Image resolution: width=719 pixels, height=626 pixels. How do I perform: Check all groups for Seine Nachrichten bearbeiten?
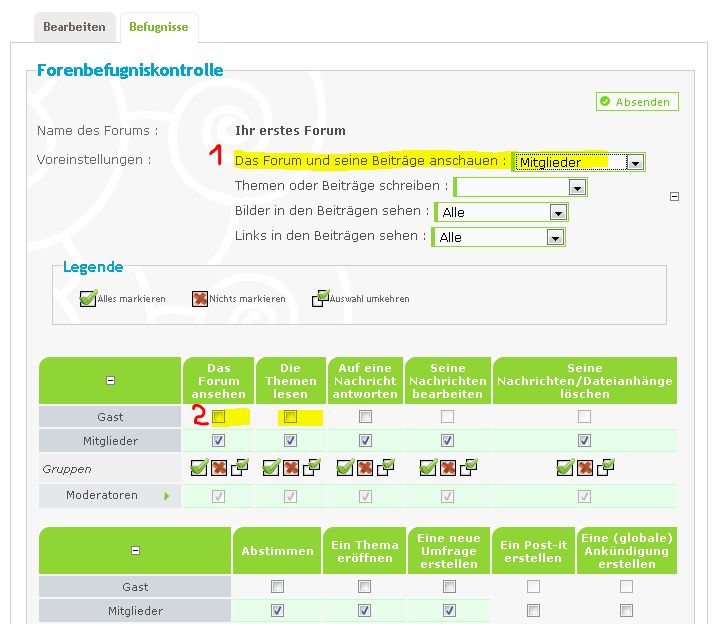pyautogui.click(x=428, y=468)
